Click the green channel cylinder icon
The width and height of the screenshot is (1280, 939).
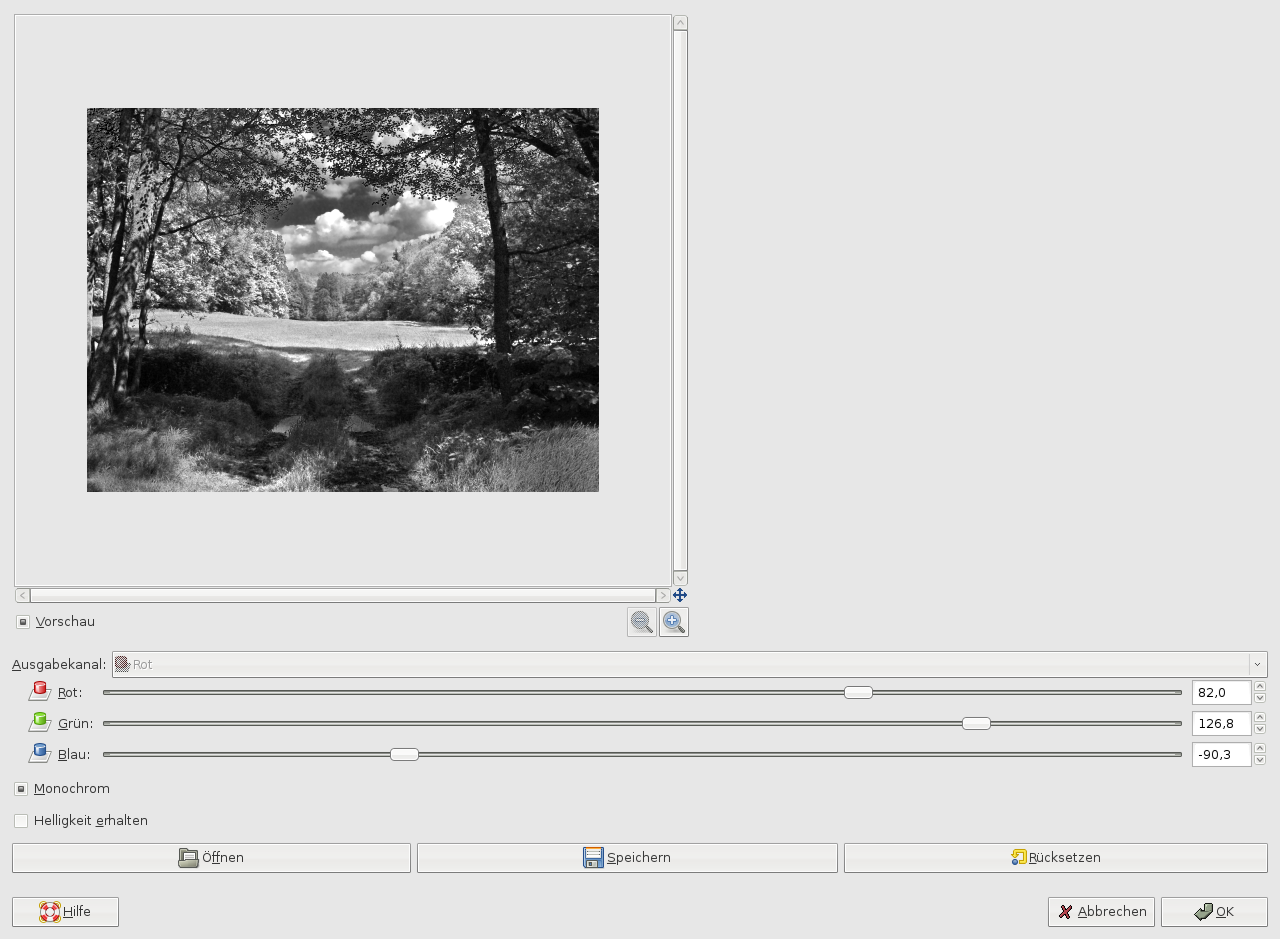(40, 722)
